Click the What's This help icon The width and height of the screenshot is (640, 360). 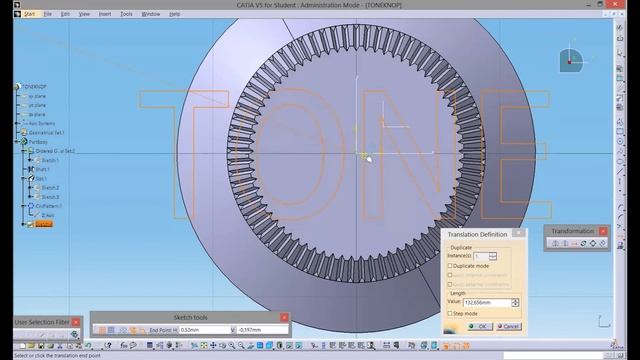[109, 345]
